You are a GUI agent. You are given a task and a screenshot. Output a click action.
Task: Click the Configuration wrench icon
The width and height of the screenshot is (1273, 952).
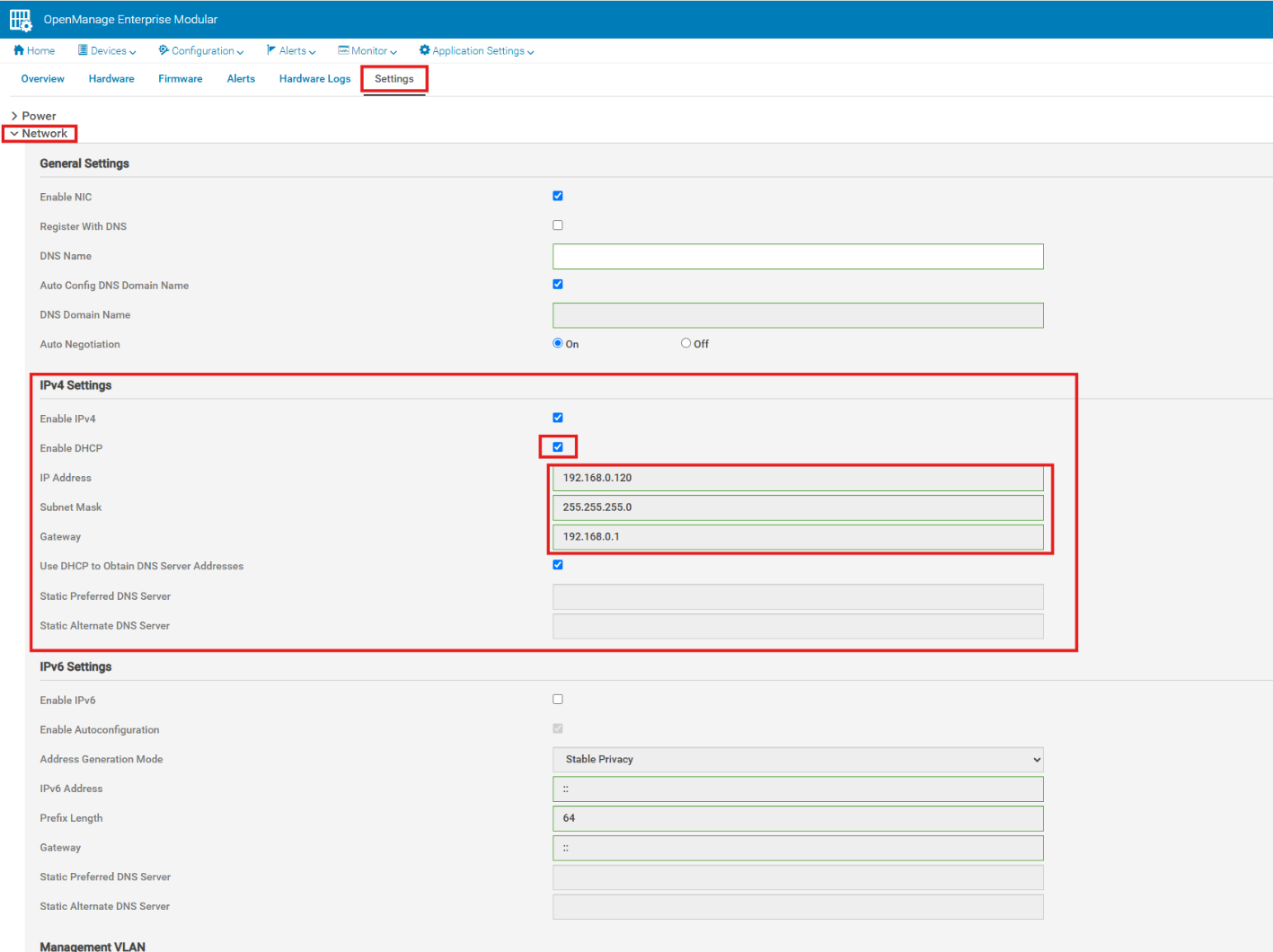164,50
